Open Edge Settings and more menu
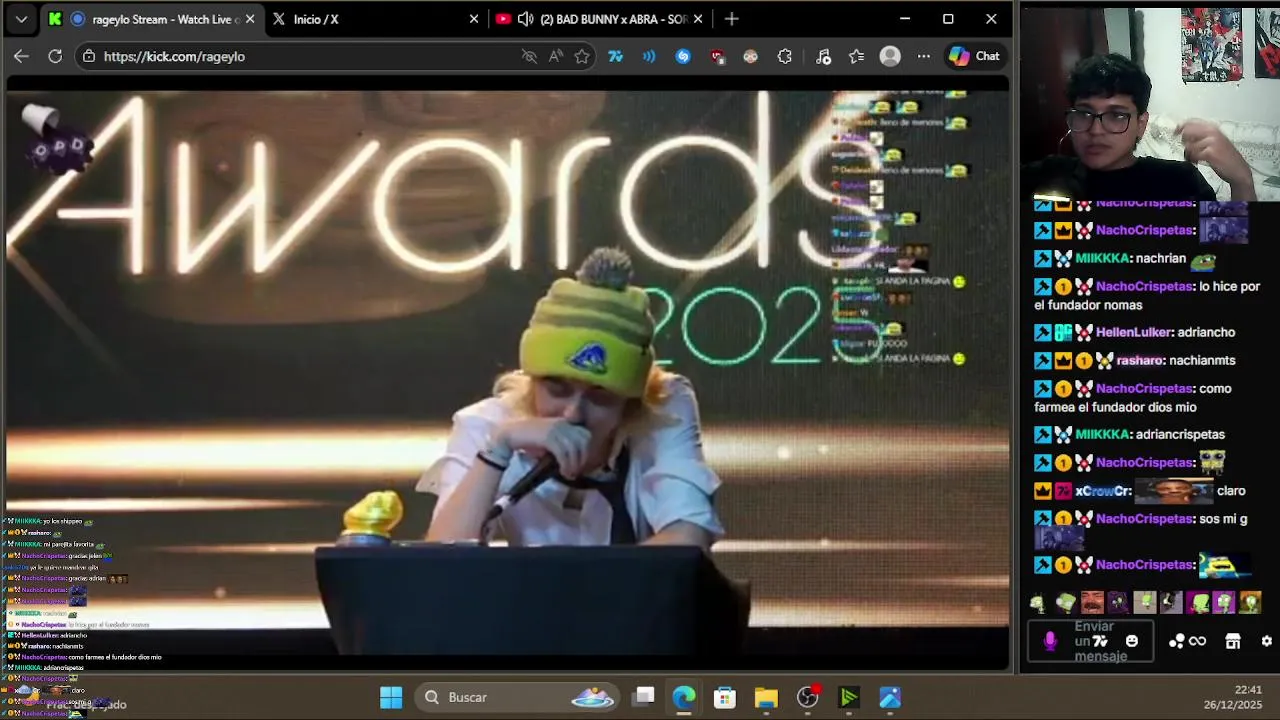The width and height of the screenshot is (1280, 720). click(924, 56)
